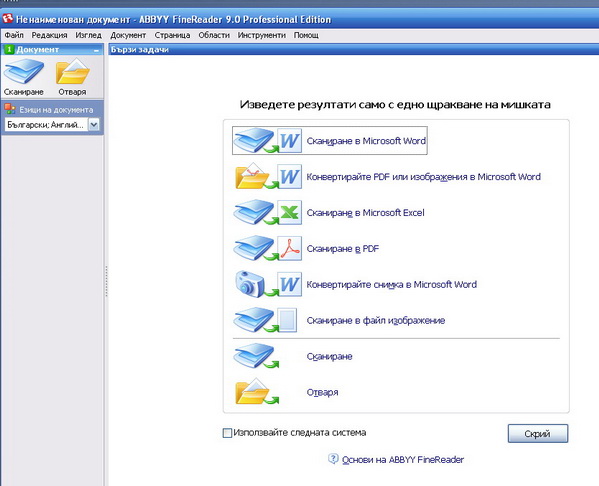
Task: Click the plain Сканиране link in quick tasks list
Action: pyautogui.click(x=330, y=356)
